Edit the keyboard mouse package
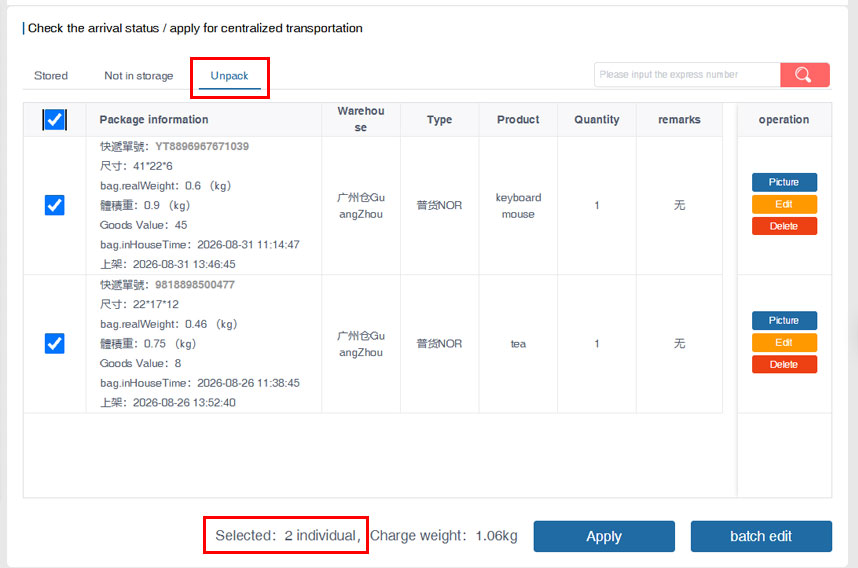 [x=784, y=204]
